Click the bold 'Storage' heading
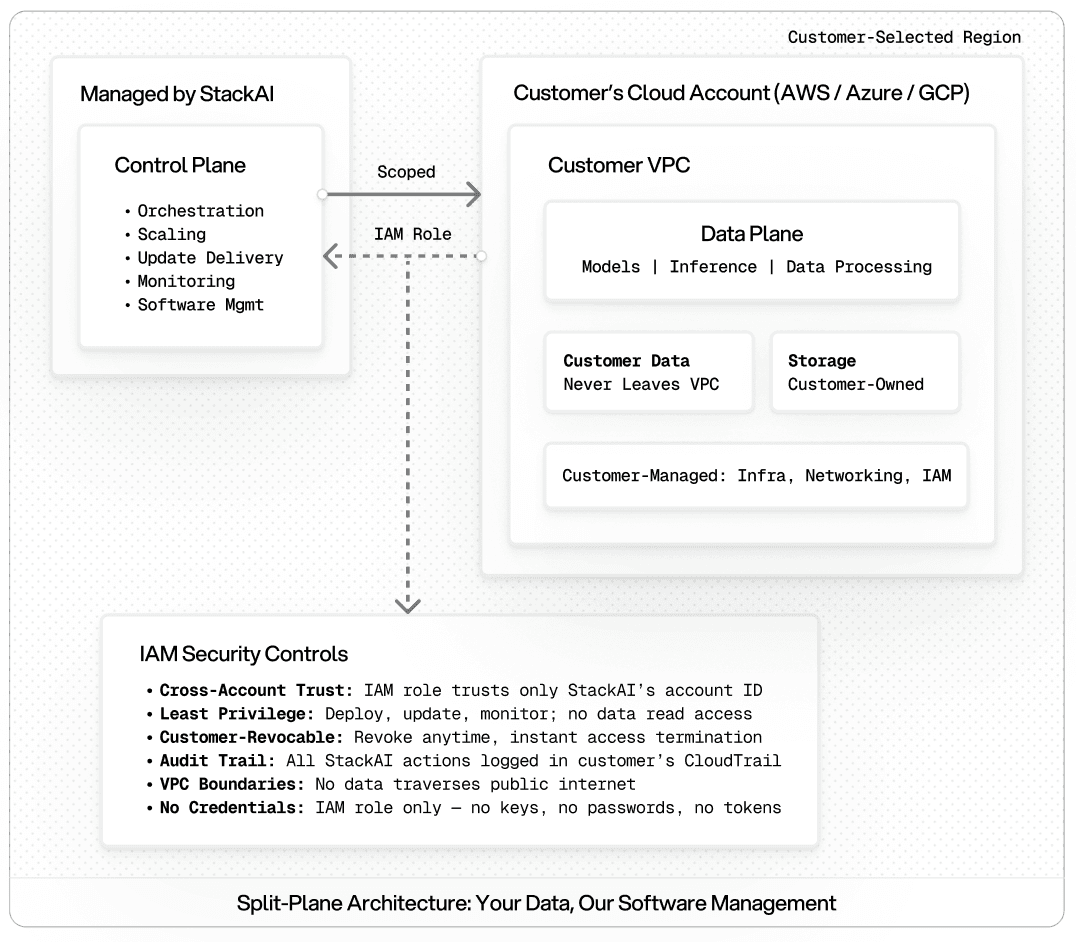The image size is (1076, 942). tap(821, 360)
